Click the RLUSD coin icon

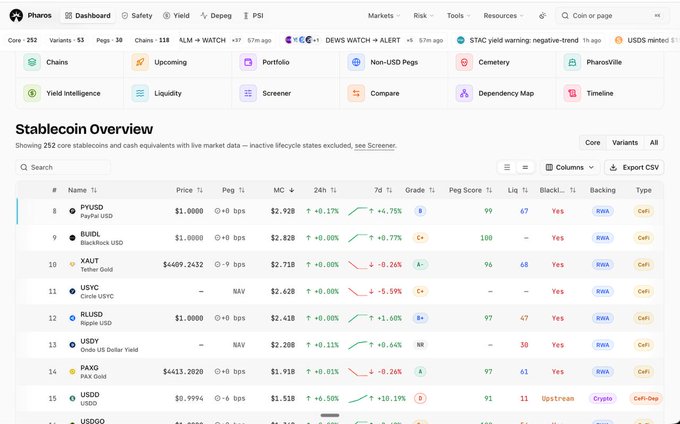click(72, 318)
